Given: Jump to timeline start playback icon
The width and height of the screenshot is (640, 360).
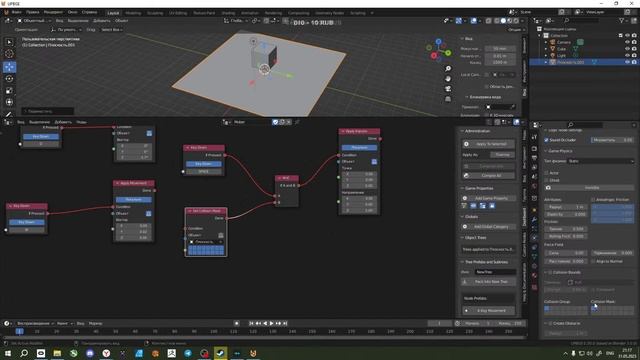Looking at the screenshot, I should [251, 323].
